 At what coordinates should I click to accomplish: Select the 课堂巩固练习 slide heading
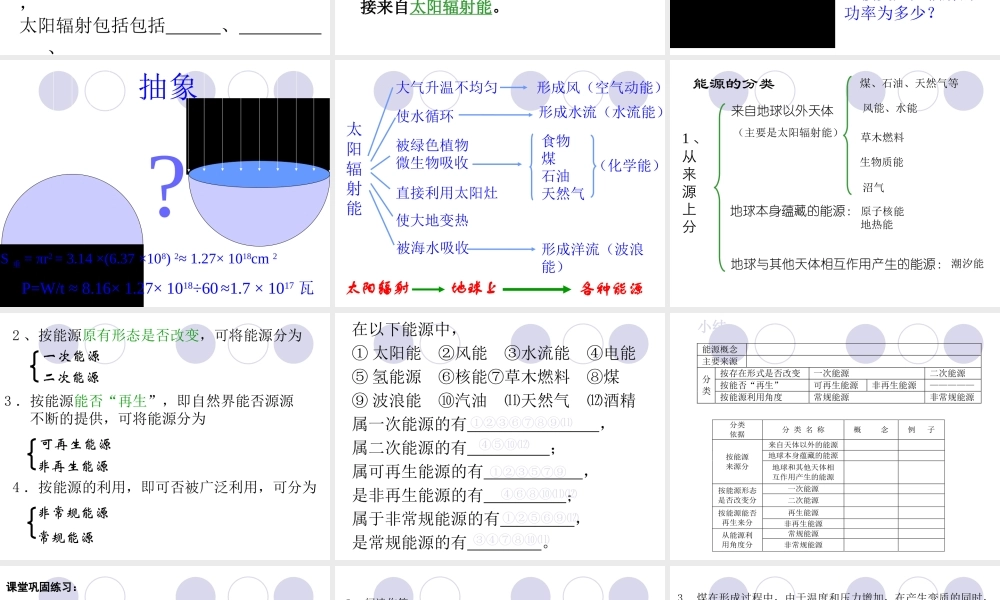pyautogui.click(x=40, y=587)
